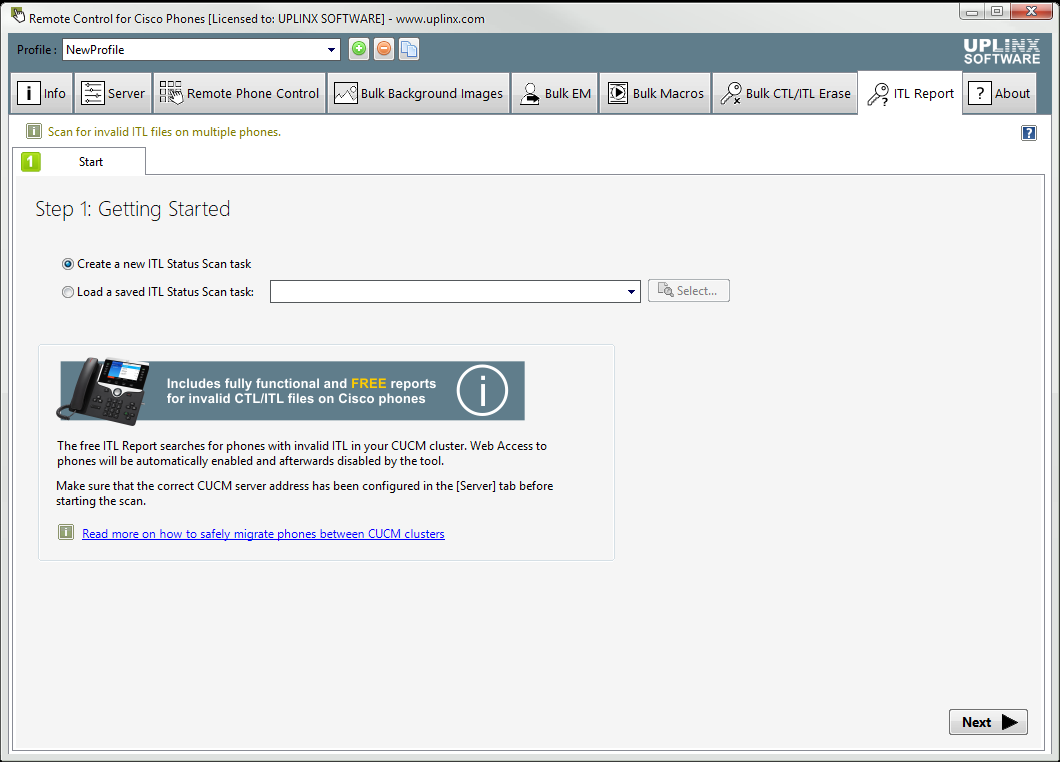Switch to the Bulk EM tab
Viewport: 1060px width, 762px height.
[555, 93]
